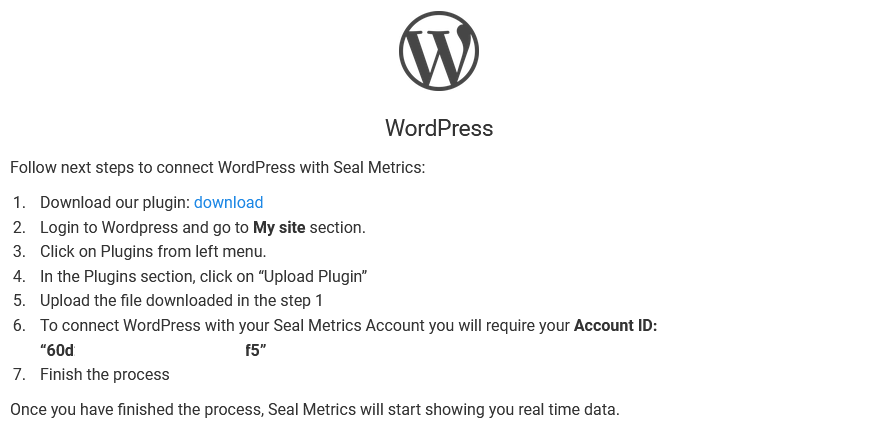This screenshot has width=876, height=440.
Task: Click the masked account ID value
Action: click(x=153, y=350)
